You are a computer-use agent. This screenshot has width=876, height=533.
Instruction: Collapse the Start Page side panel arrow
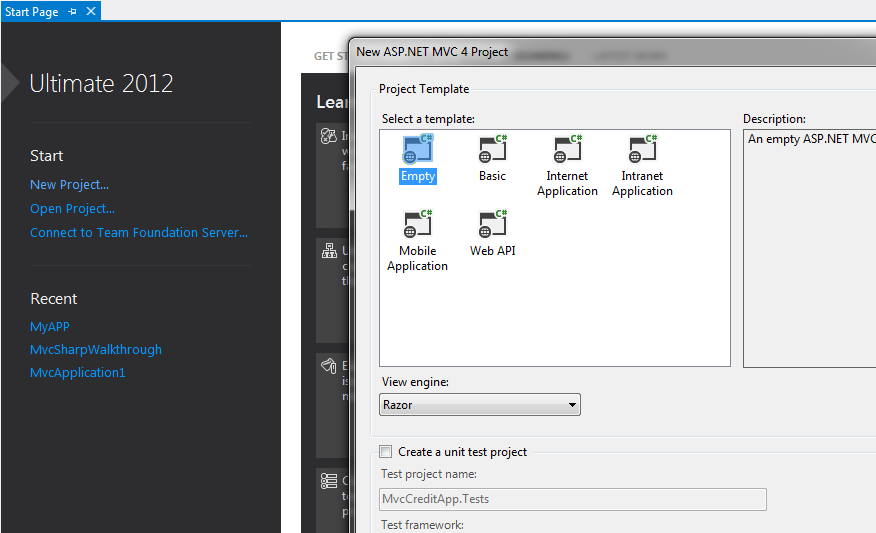[10, 83]
